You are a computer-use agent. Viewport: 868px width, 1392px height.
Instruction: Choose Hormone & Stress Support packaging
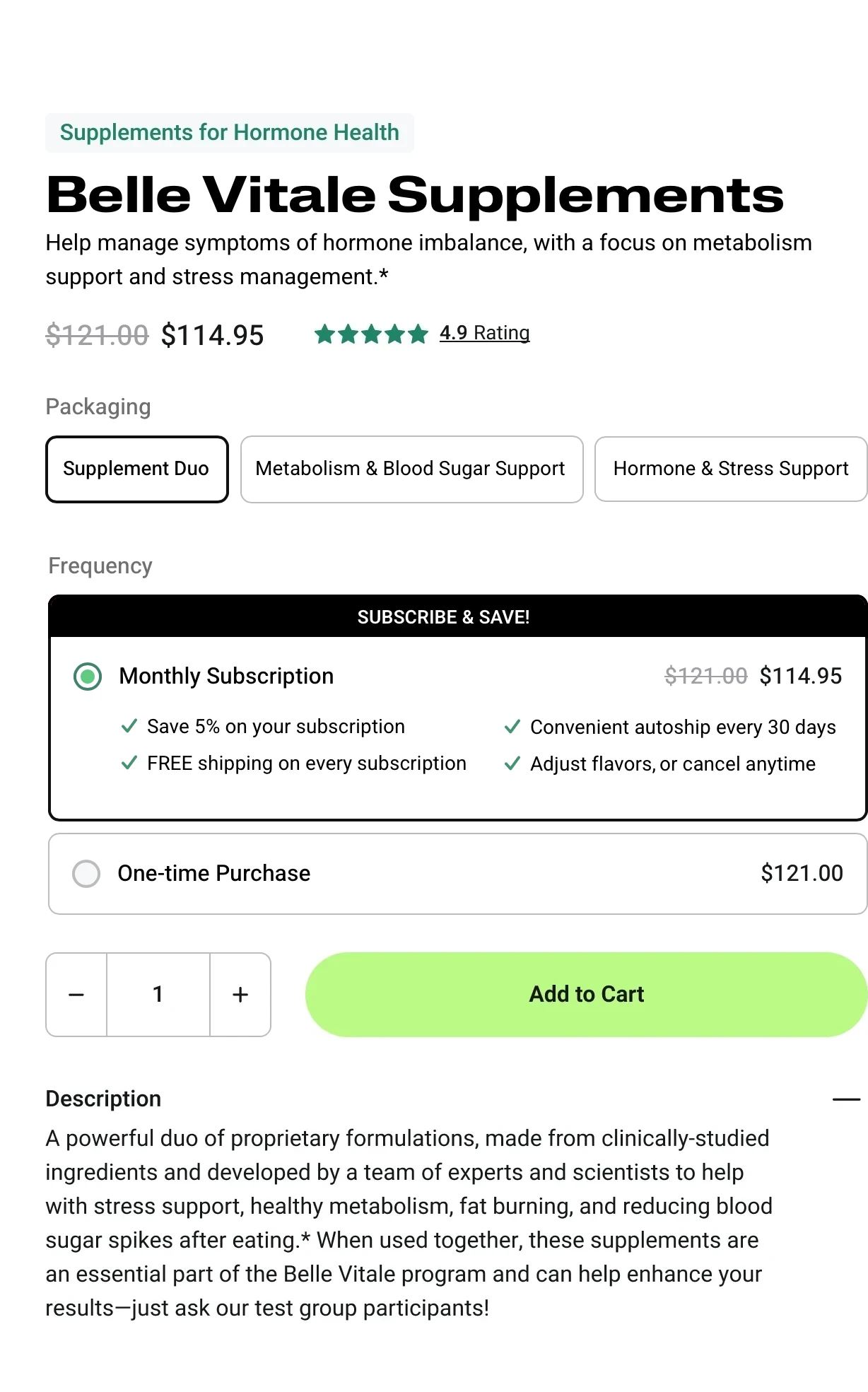[731, 469]
